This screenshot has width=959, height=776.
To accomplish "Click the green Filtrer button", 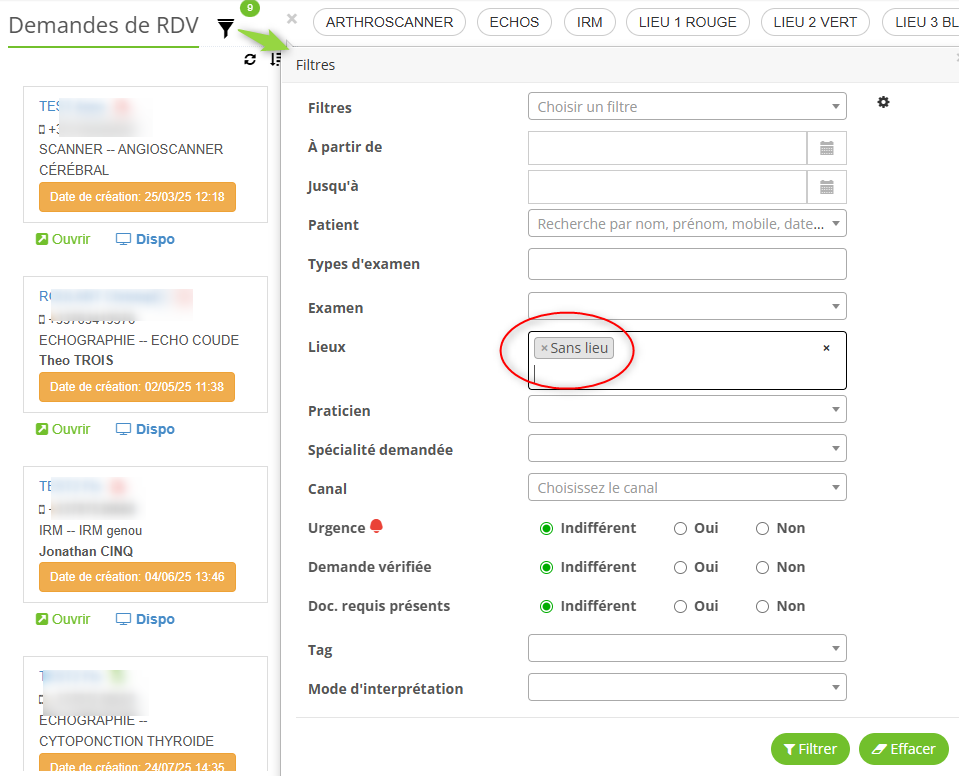I will [810, 749].
